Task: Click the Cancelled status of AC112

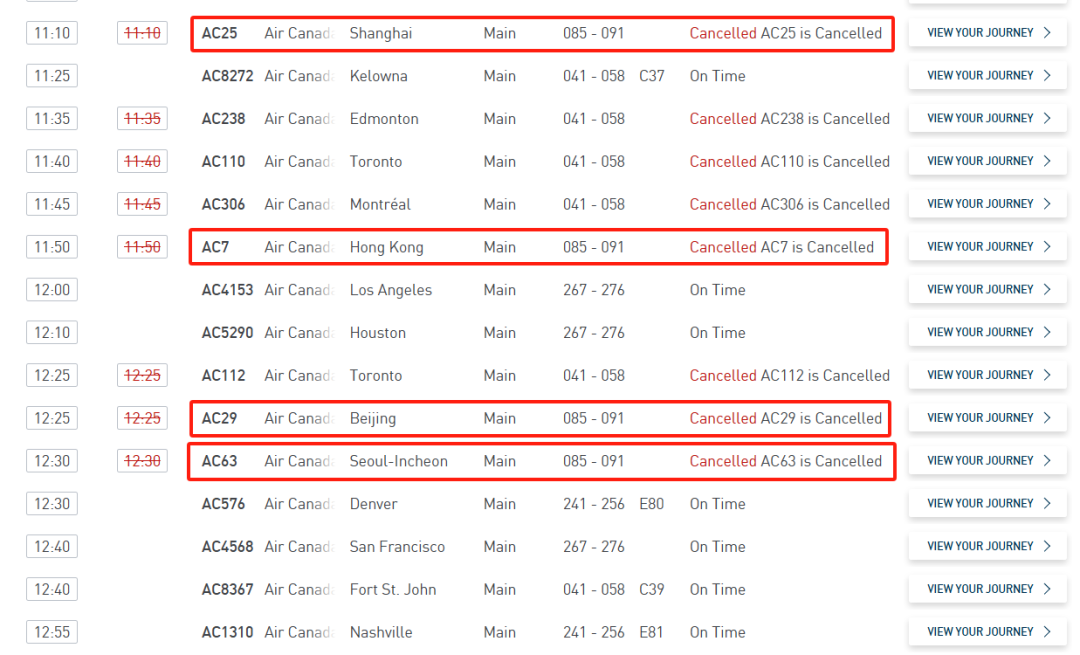Action: tap(722, 376)
